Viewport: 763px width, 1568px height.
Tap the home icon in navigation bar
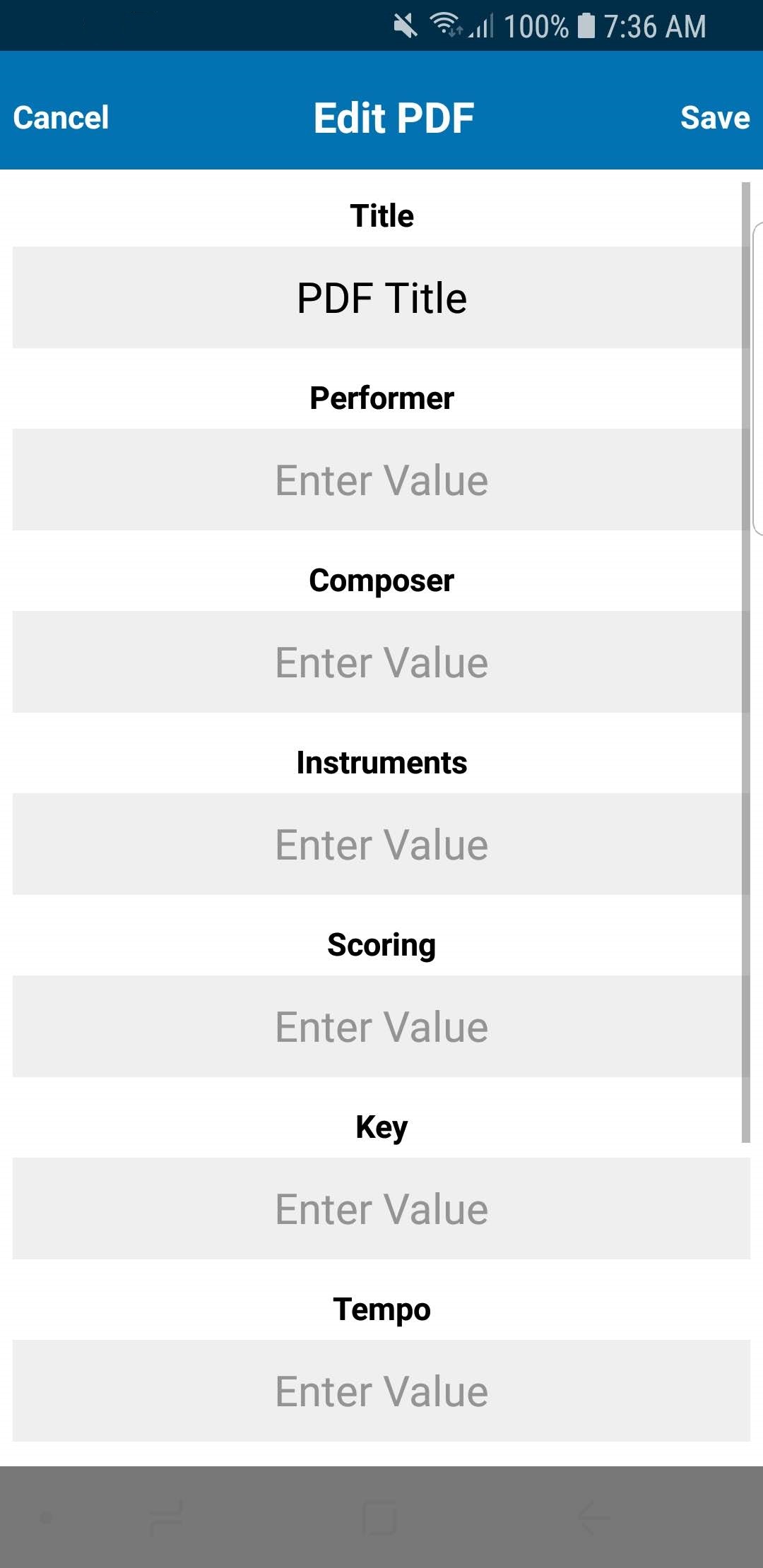pyautogui.click(x=380, y=1517)
